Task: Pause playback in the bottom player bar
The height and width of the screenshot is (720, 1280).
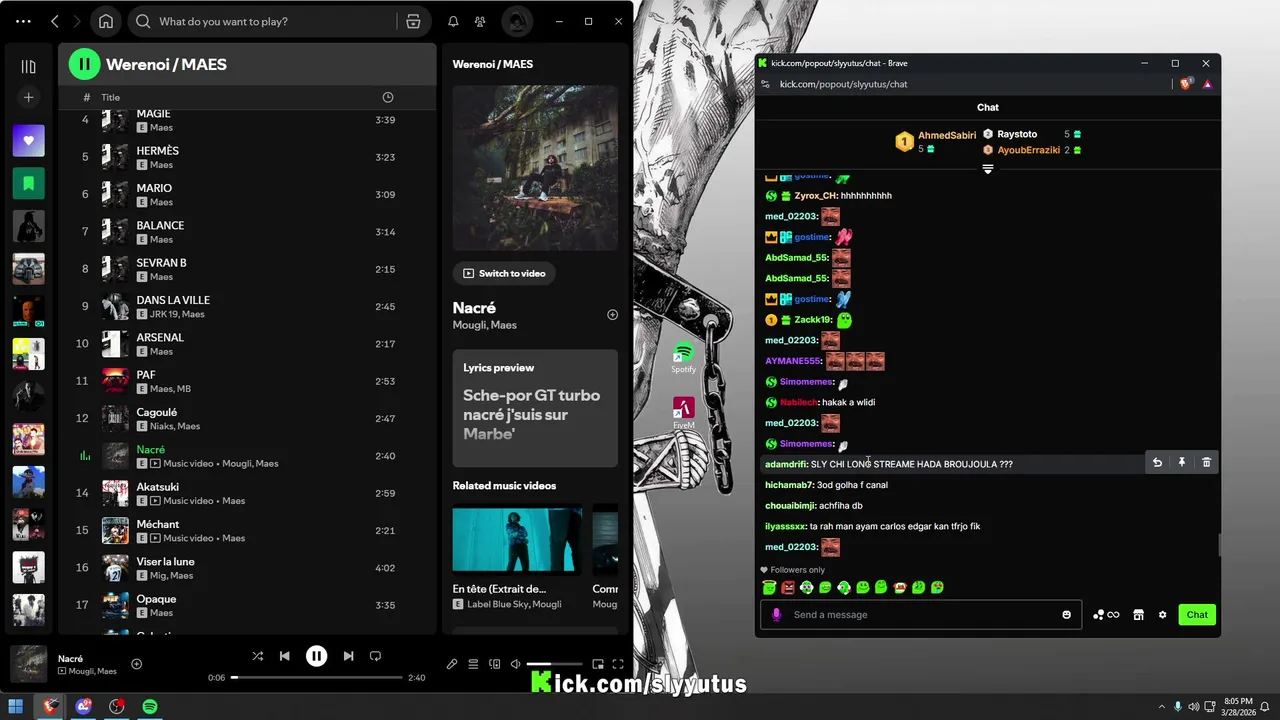Action: tap(316, 656)
